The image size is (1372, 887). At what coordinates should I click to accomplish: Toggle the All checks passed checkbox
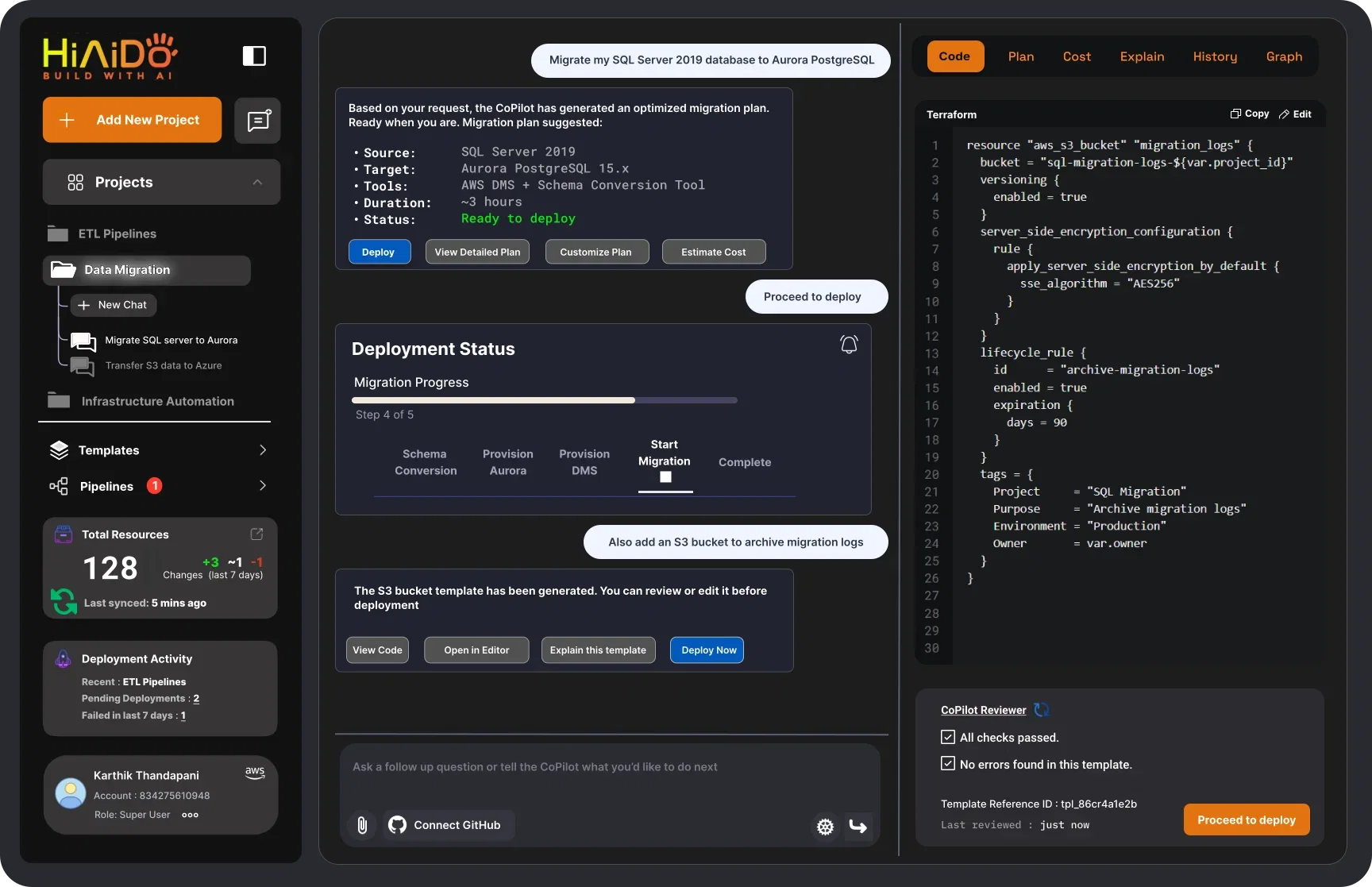point(947,737)
